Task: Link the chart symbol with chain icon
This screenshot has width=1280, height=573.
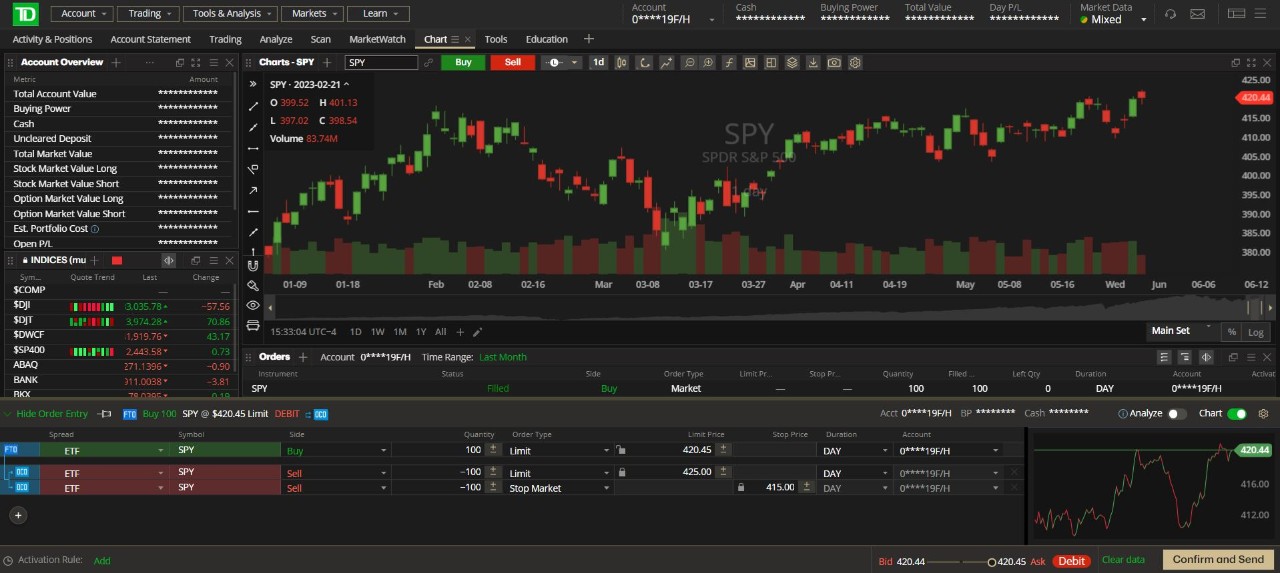Action: (429, 62)
